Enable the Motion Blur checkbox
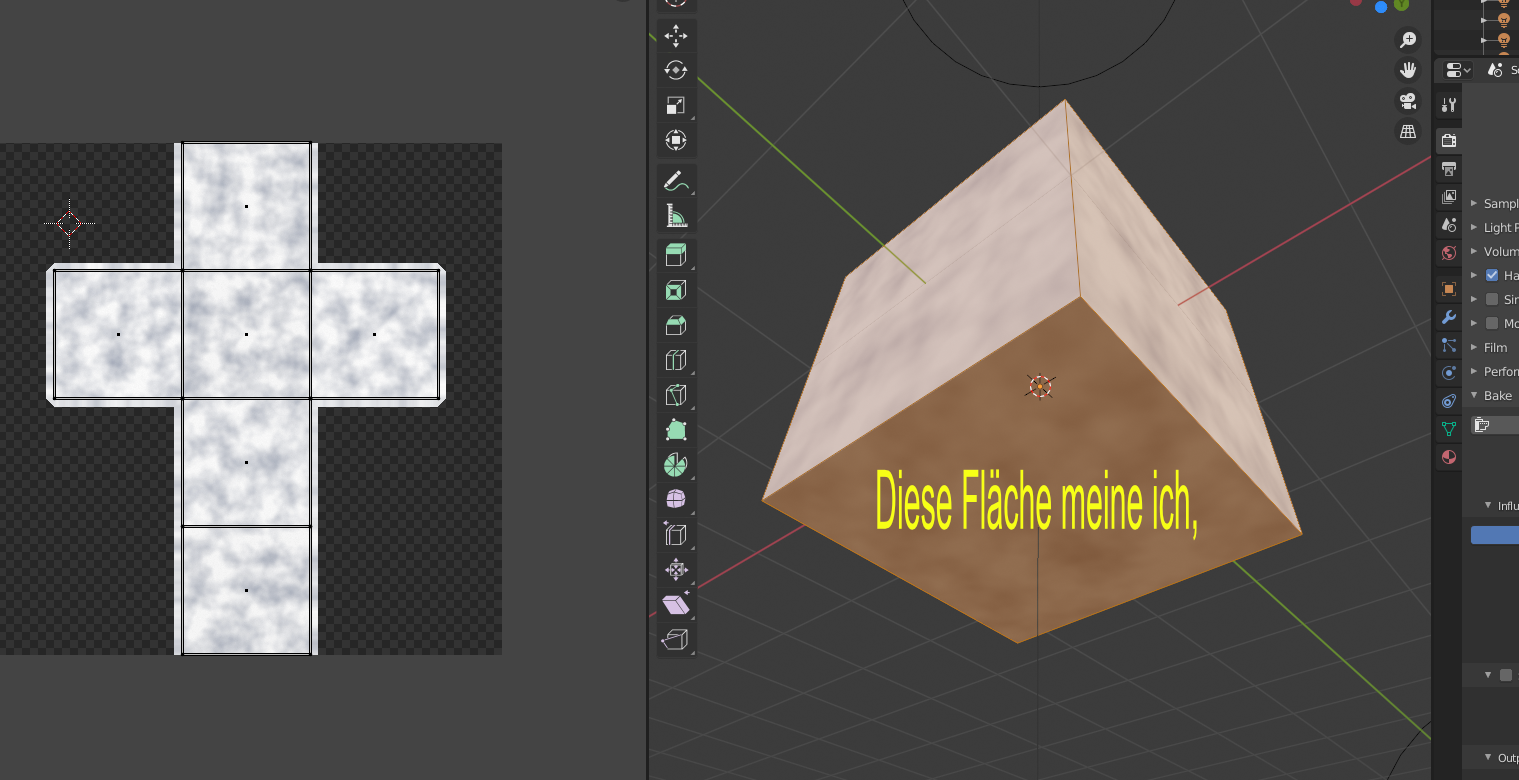This screenshot has width=1519, height=780. (1492, 323)
